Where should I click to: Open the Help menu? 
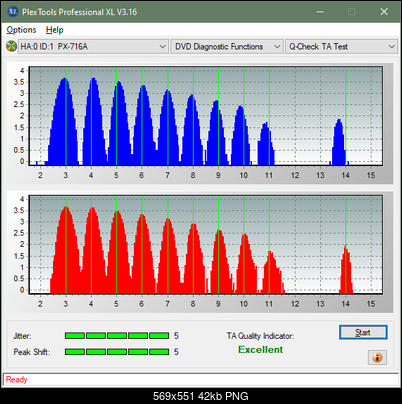[x=55, y=30]
